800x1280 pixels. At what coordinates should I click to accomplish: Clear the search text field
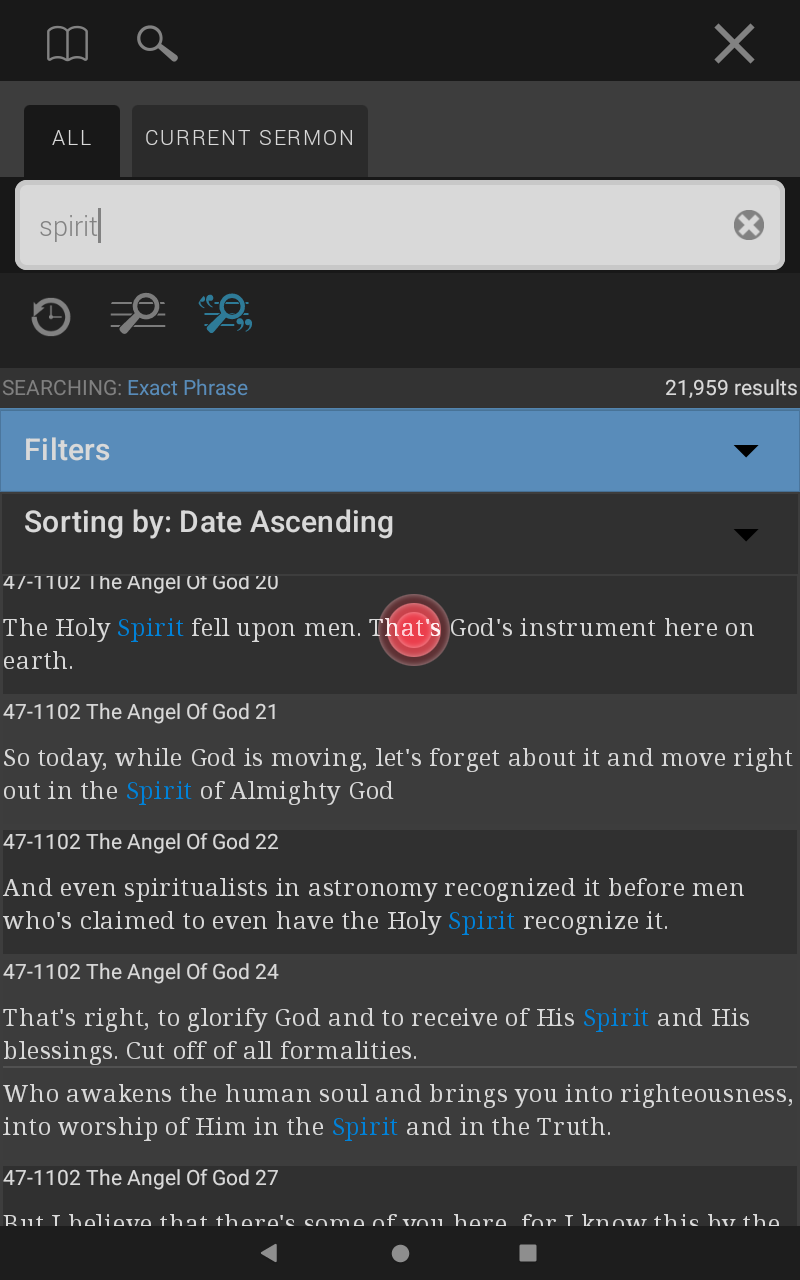coord(749,225)
